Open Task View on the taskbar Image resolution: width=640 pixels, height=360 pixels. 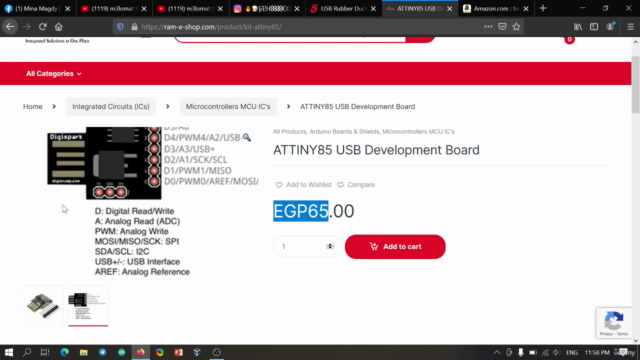click(45, 352)
